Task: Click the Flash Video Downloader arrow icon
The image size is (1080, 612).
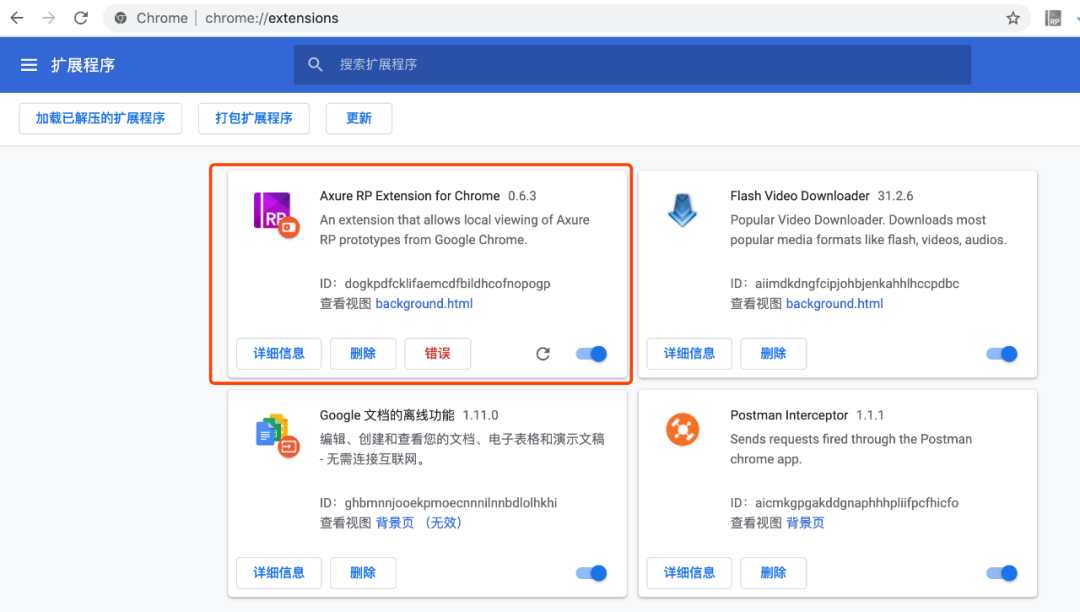Action: point(683,210)
